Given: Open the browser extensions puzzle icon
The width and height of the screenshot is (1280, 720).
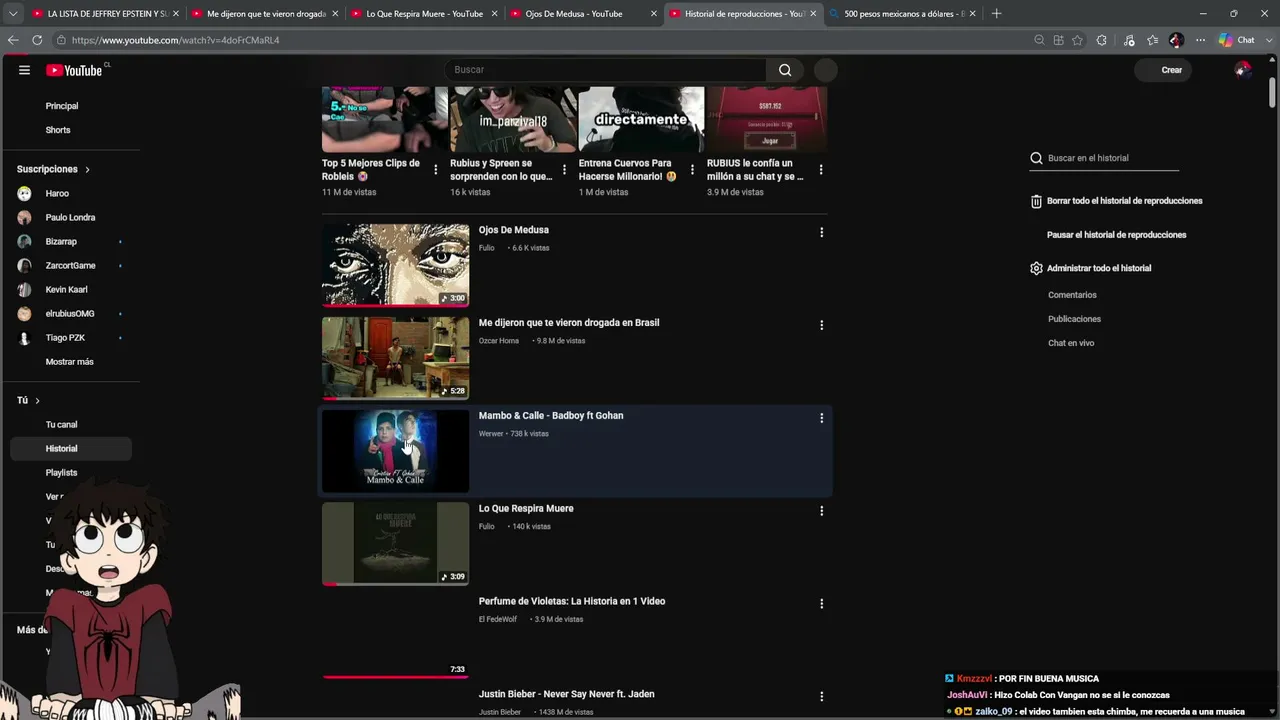Looking at the screenshot, I should (x=1101, y=40).
